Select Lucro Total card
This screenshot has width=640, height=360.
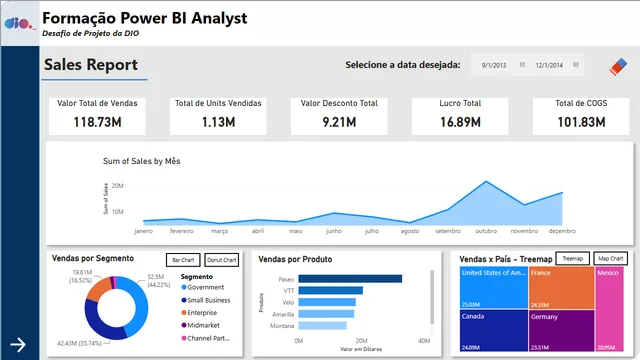click(x=460, y=116)
